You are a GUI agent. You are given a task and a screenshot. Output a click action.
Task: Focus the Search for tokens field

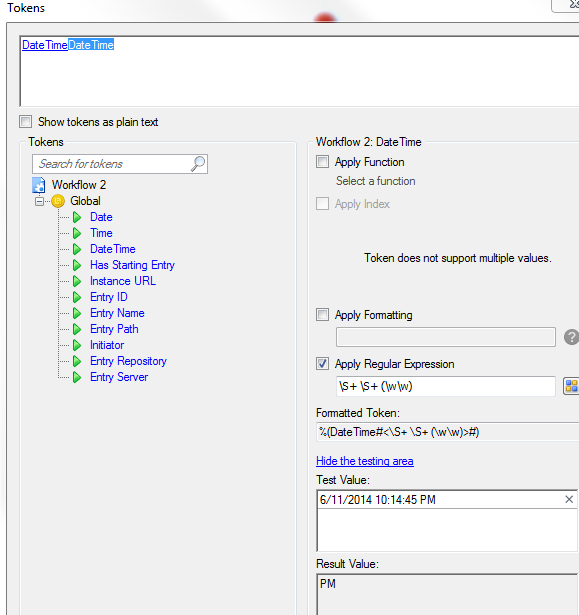click(111, 164)
